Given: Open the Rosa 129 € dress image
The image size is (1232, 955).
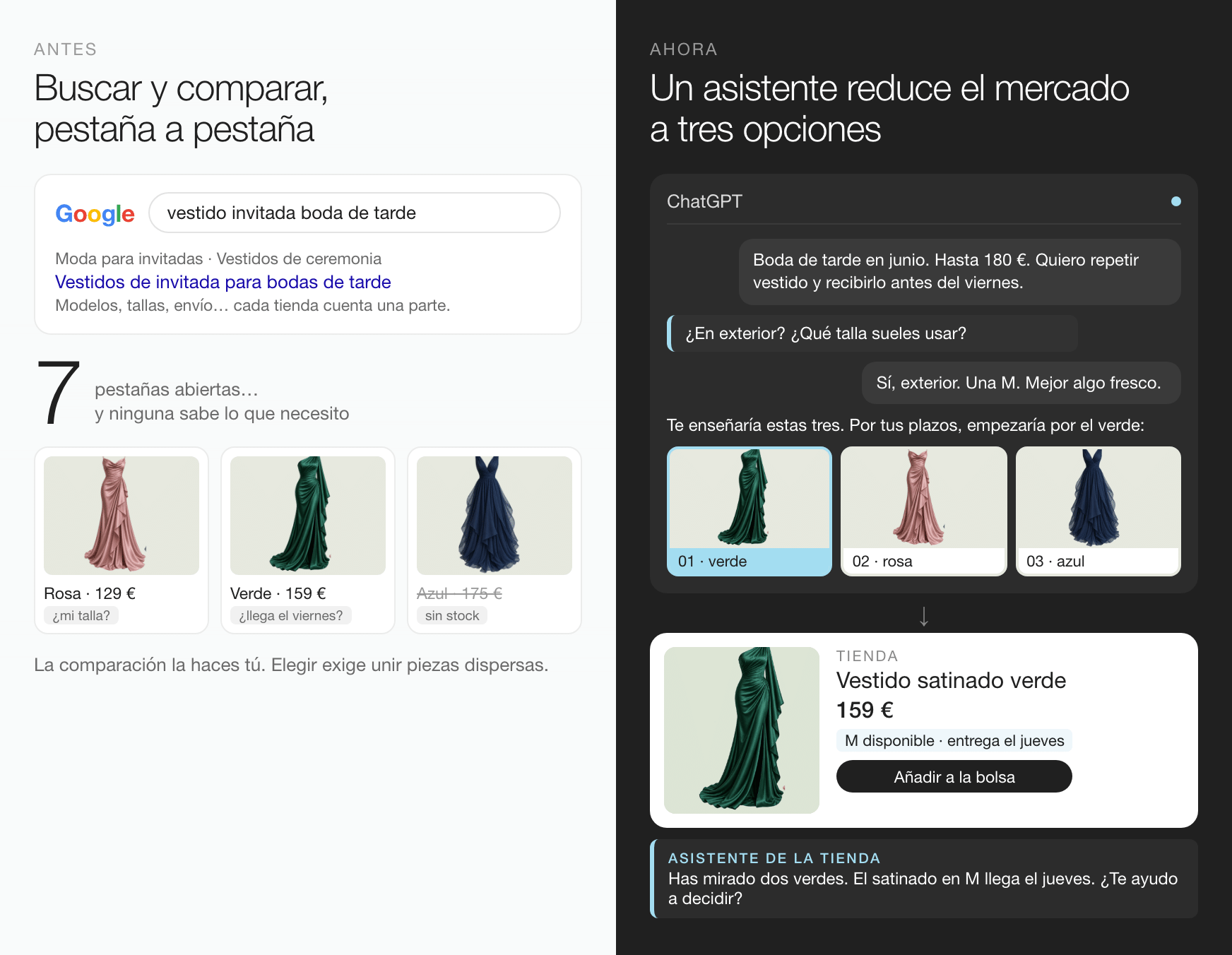Looking at the screenshot, I should point(122,515).
